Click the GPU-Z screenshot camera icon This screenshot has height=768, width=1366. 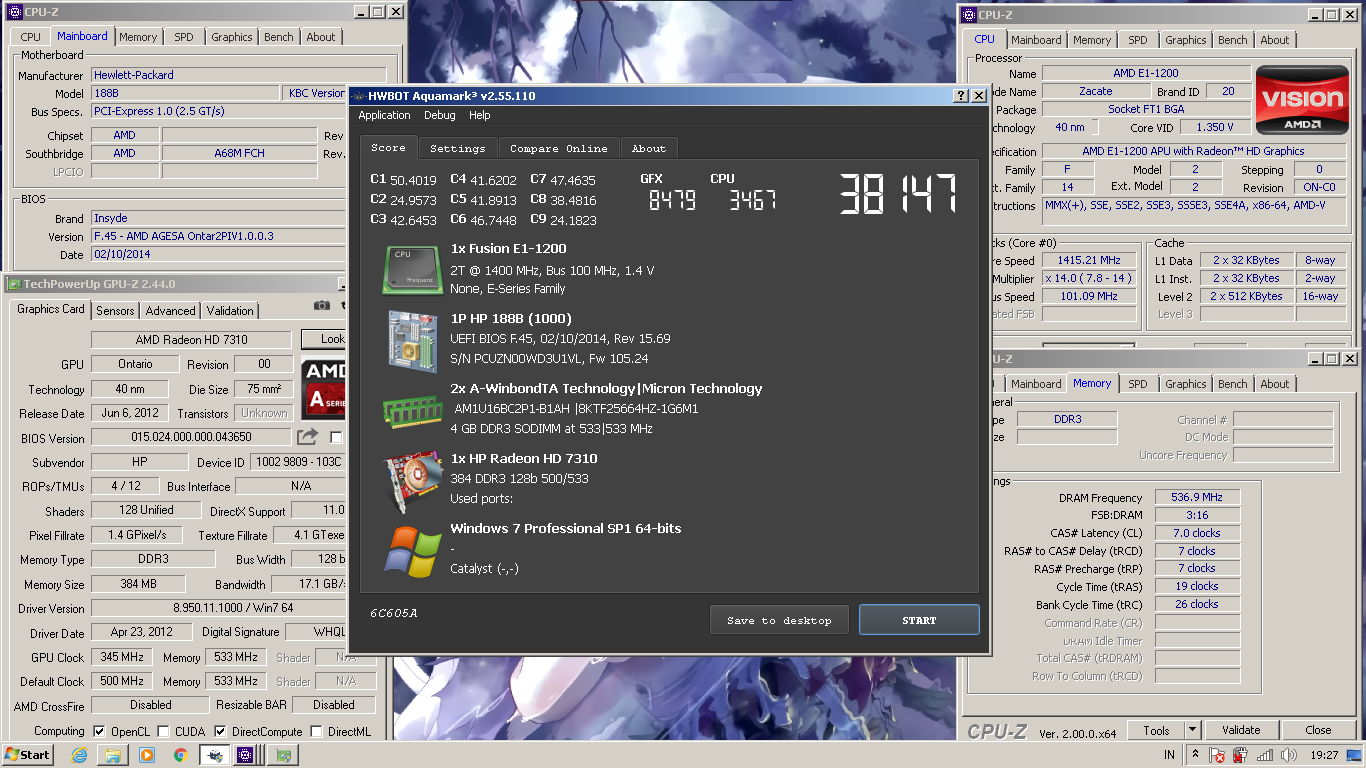[x=322, y=306]
